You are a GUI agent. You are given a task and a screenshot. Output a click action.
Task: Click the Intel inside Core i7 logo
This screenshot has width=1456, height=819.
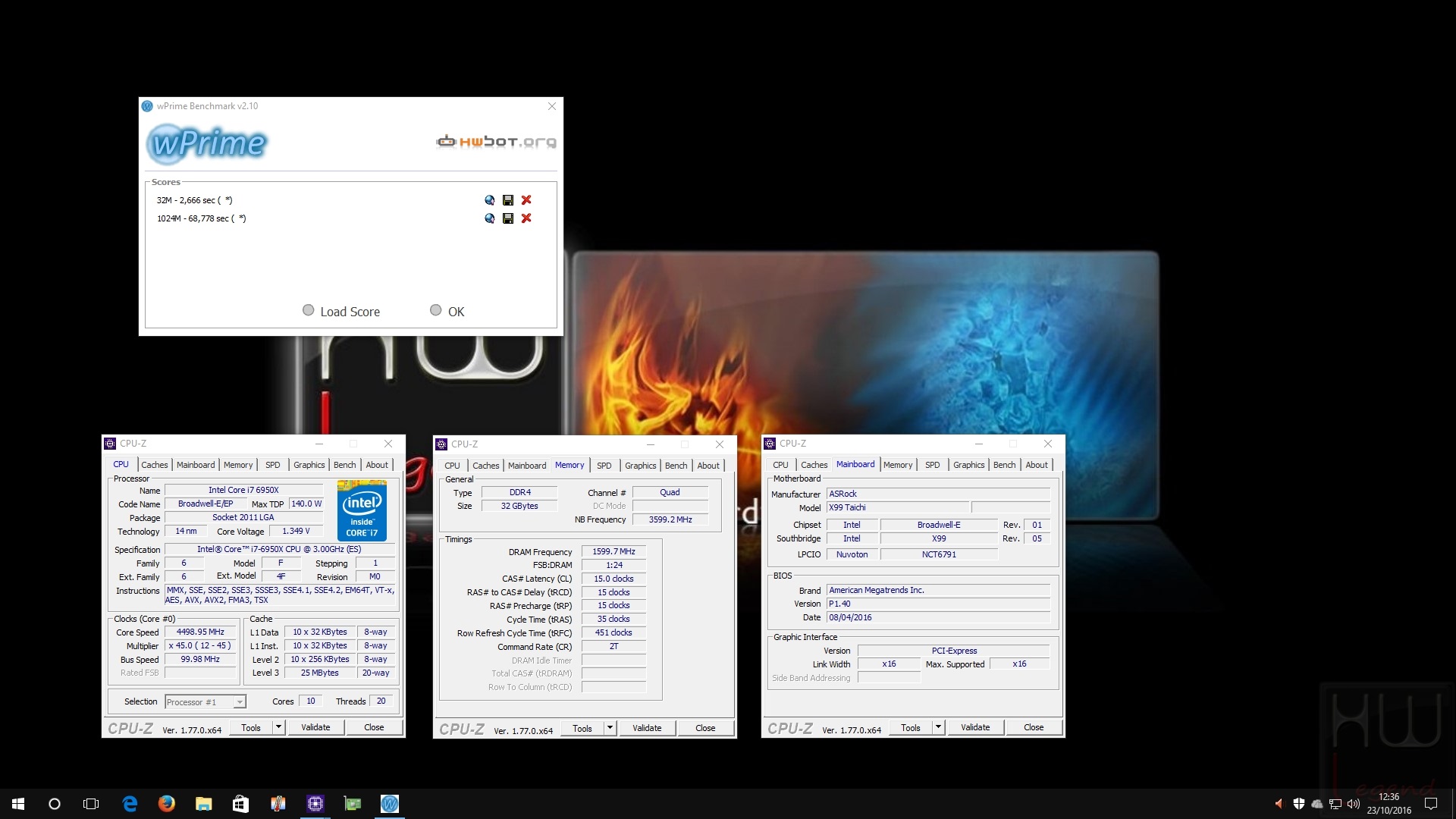pyautogui.click(x=362, y=510)
